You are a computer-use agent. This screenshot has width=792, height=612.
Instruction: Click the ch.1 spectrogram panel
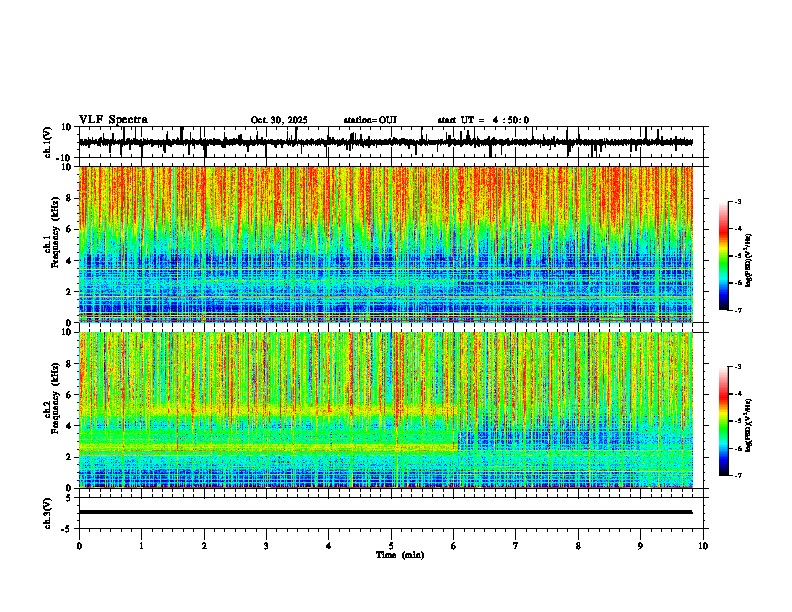pyautogui.click(x=386, y=244)
